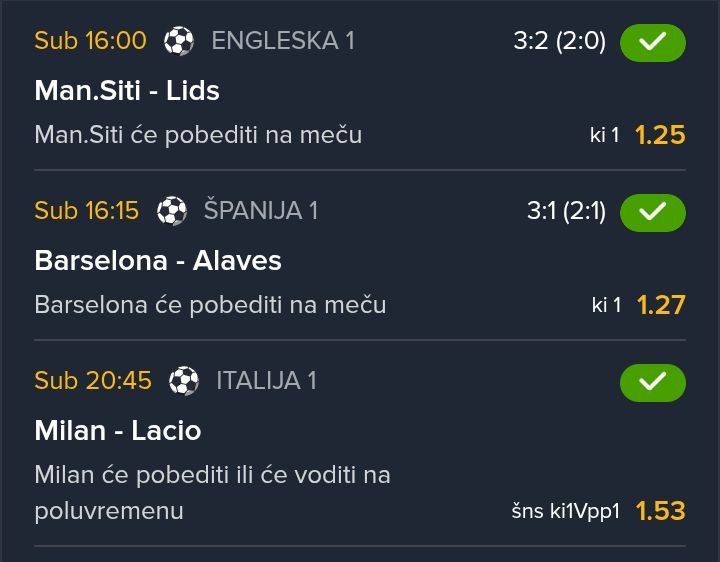The width and height of the screenshot is (720, 562).
Task: Click the 3:1 (2:1) score result
Action: [x=566, y=211]
